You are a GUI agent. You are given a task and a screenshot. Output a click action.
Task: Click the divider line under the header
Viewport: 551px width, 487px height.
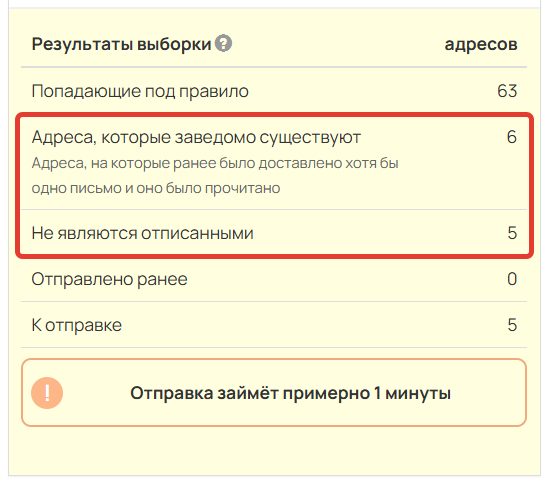coord(274,67)
